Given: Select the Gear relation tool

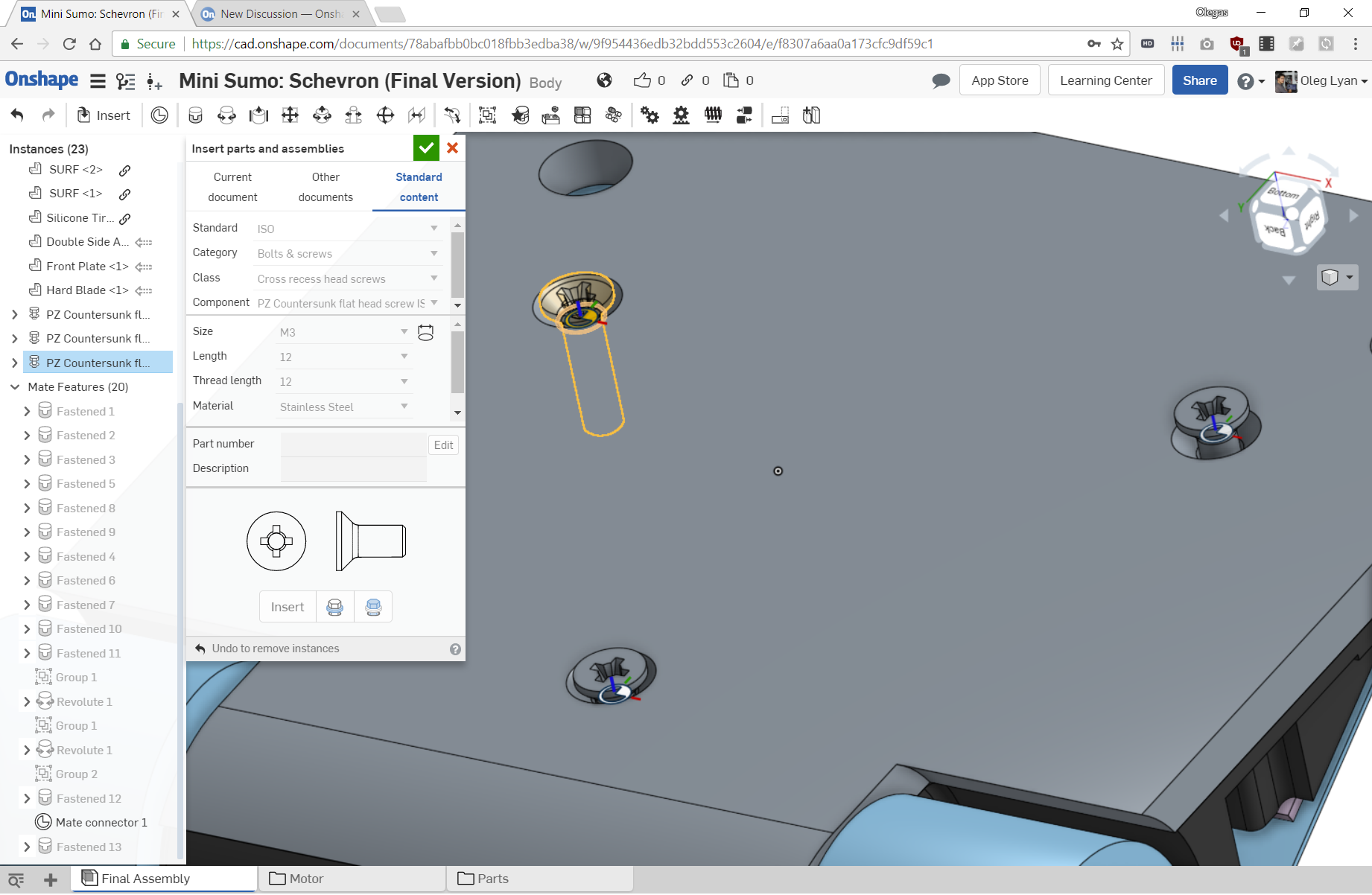Looking at the screenshot, I should pyautogui.click(x=650, y=115).
